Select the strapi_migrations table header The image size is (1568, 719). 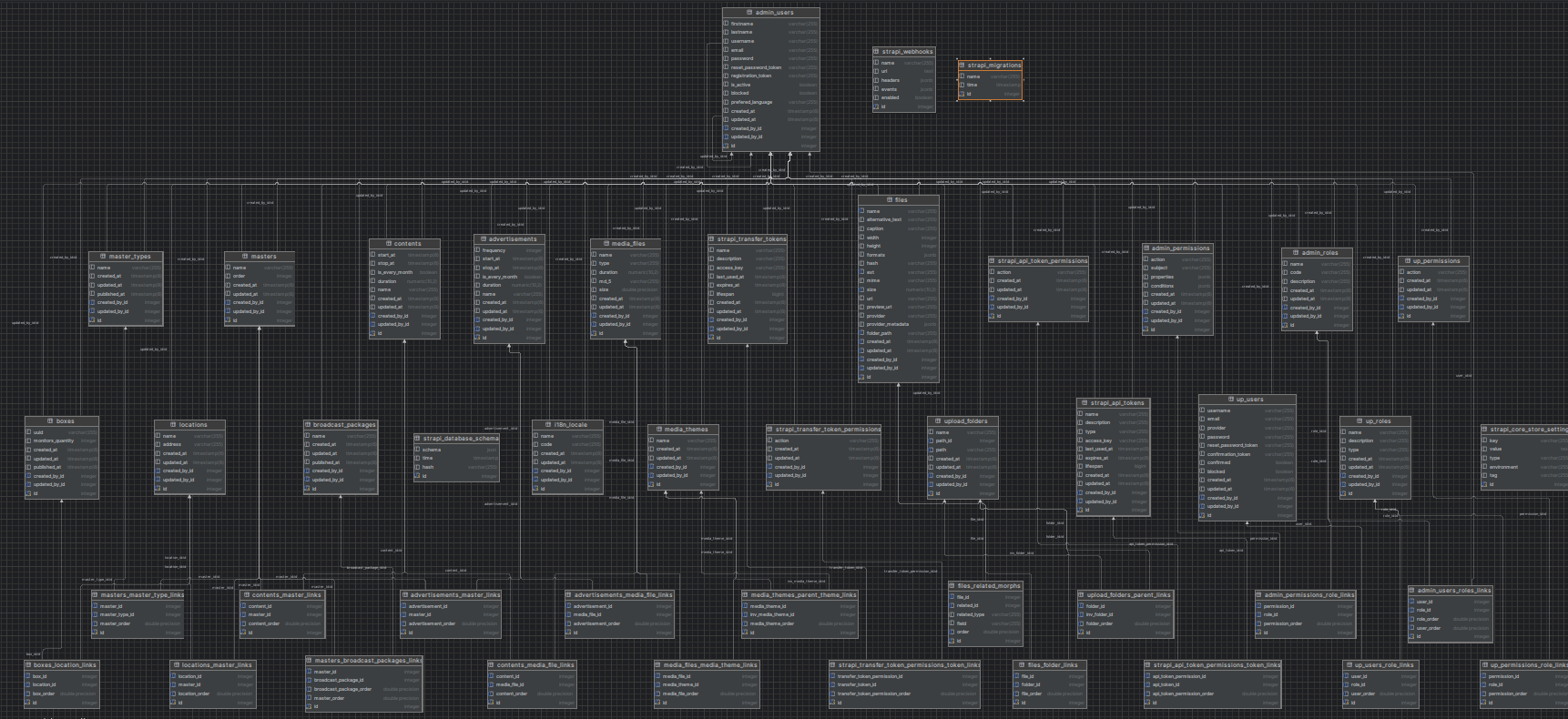993,66
